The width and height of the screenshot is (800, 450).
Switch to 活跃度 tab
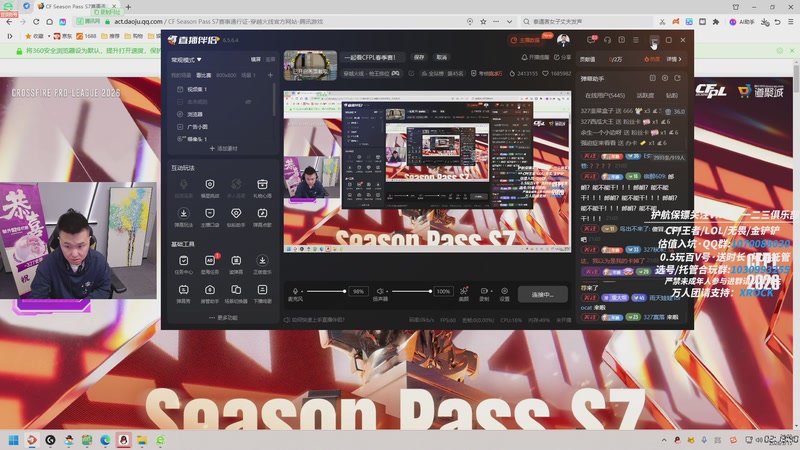point(645,95)
